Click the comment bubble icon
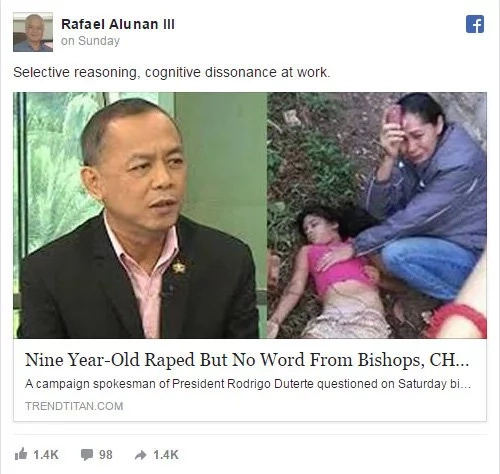This screenshot has width=500, height=474. pyautogui.click(x=87, y=455)
